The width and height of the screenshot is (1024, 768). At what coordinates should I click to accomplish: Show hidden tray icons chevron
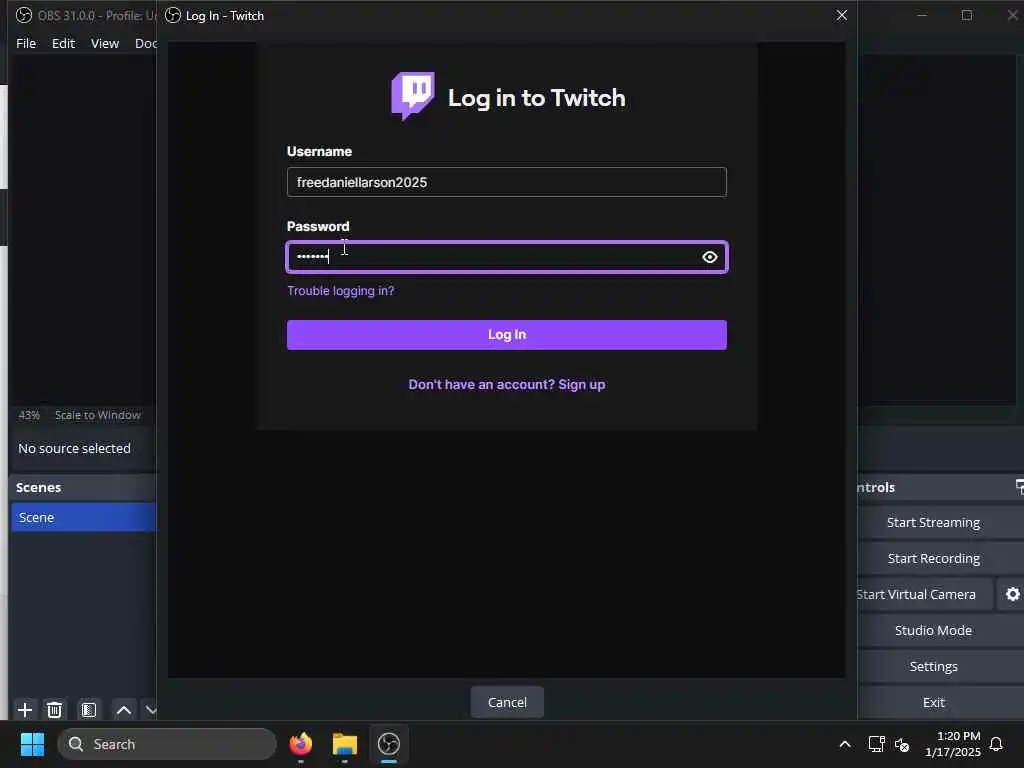844,744
